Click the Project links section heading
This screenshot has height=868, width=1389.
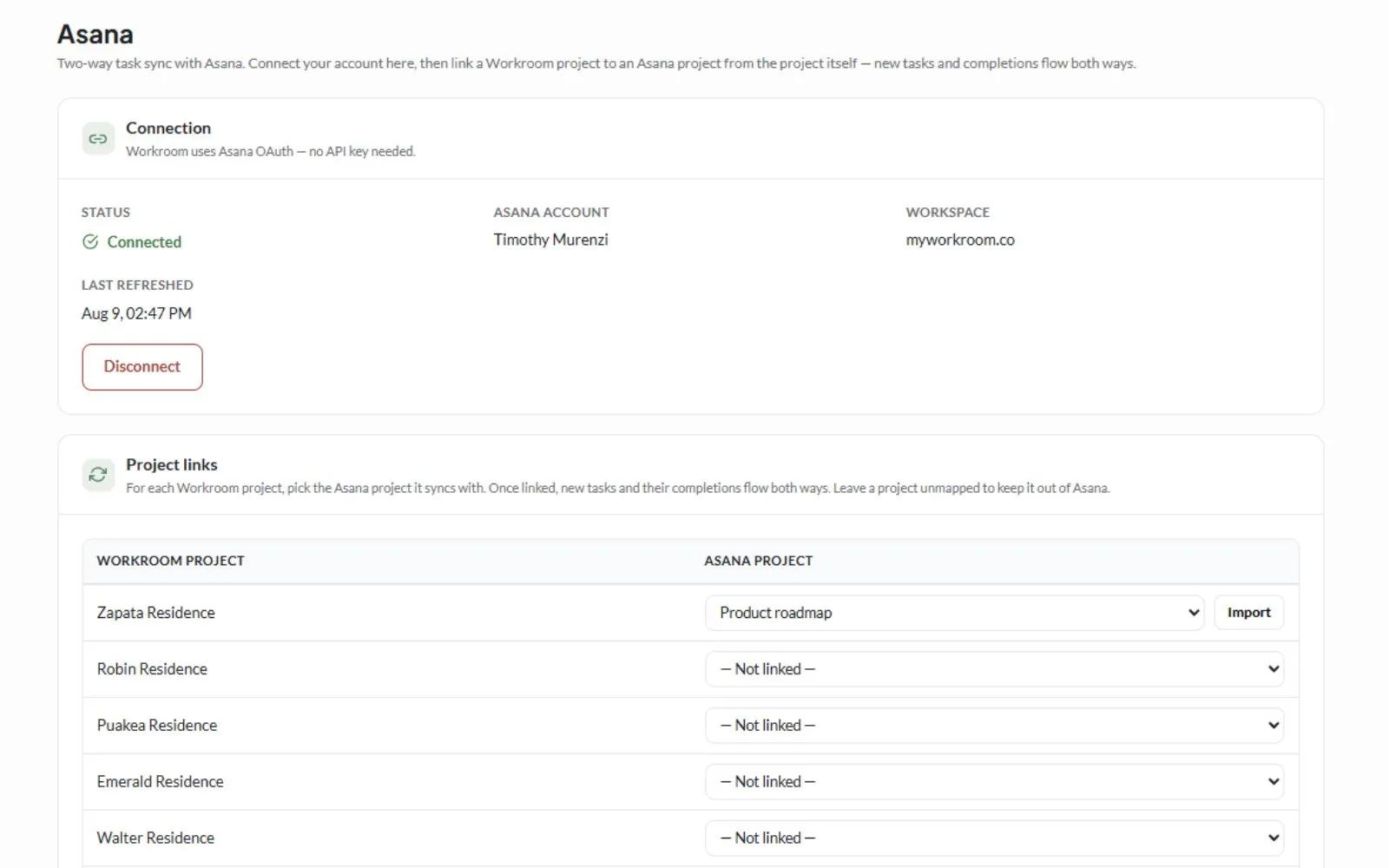click(172, 465)
